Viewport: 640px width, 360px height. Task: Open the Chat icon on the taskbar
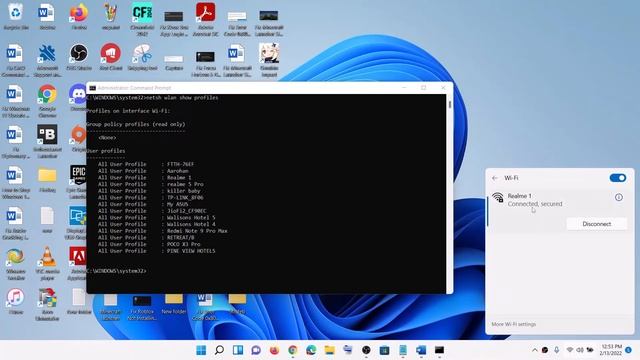pyautogui.click(x=256, y=350)
